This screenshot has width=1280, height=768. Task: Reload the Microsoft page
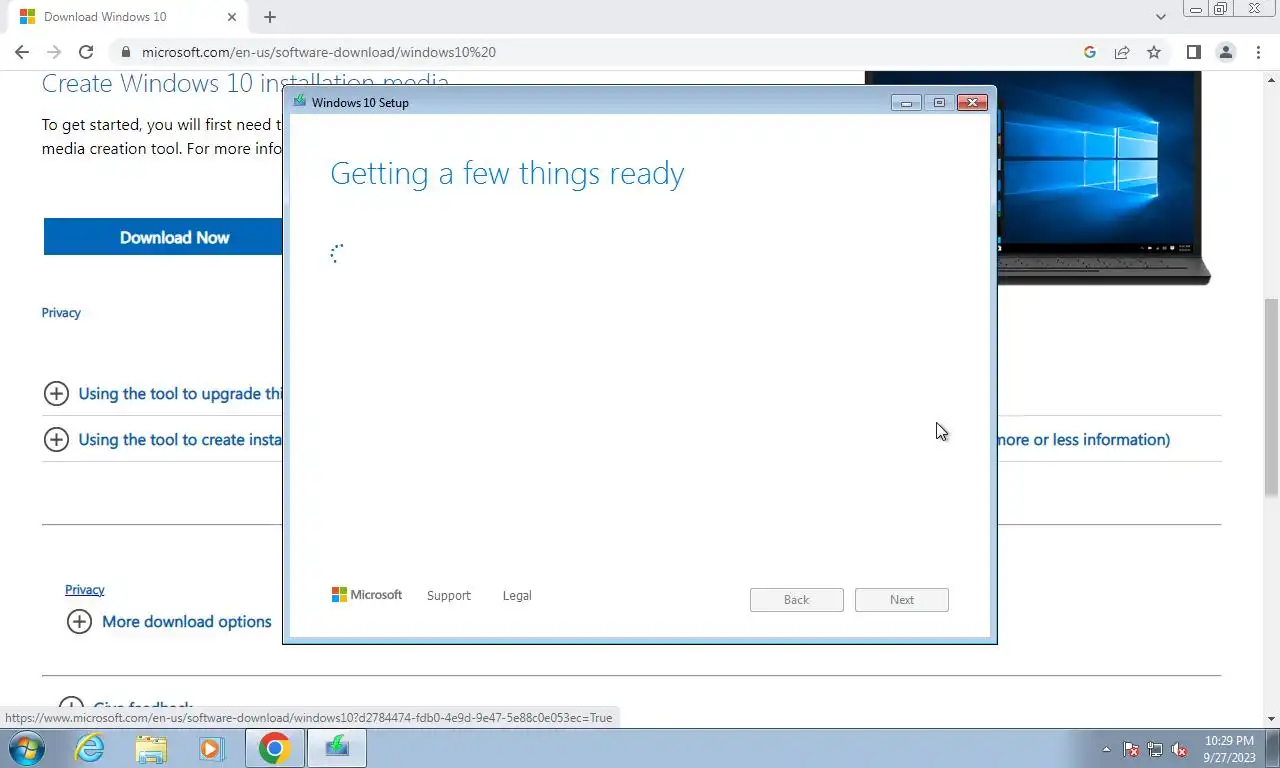click(x=86, y=52)
